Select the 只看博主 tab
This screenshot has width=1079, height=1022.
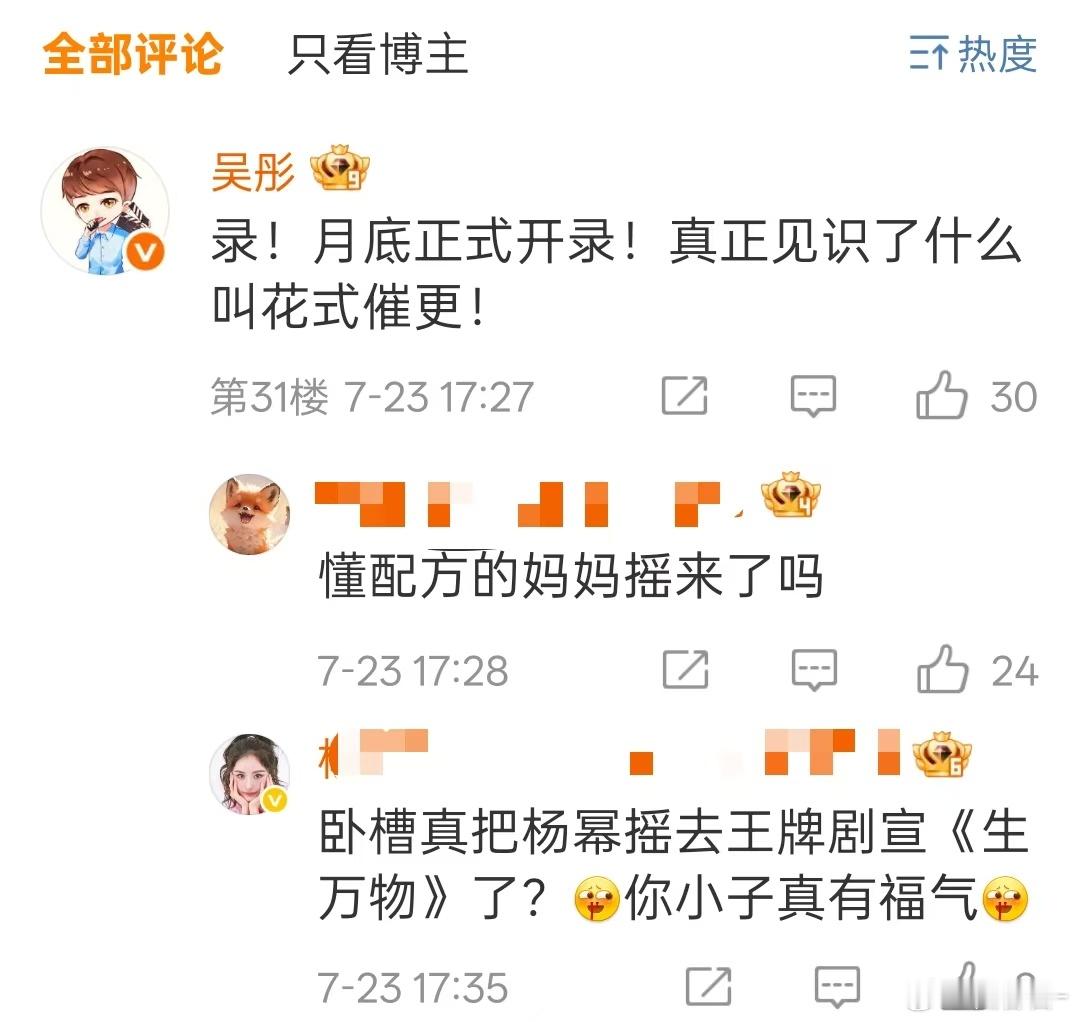378,54
